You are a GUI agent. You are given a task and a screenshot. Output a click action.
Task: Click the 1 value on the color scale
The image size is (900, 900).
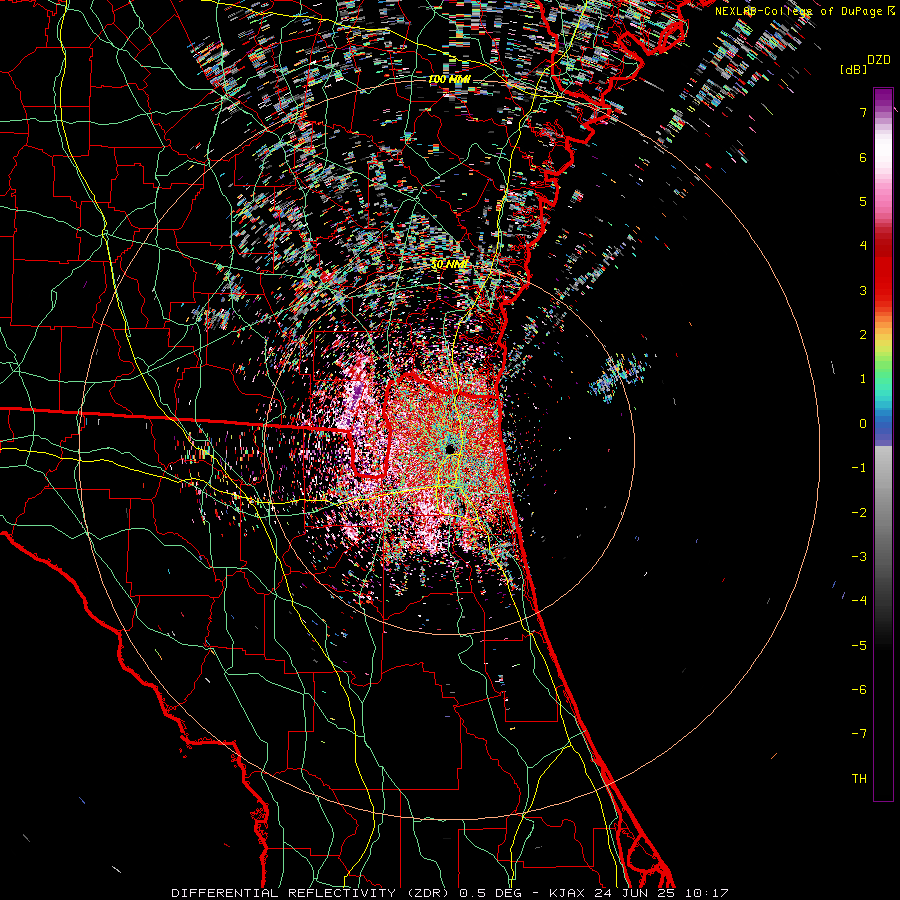pyautogui.click(x=863, y=379)
